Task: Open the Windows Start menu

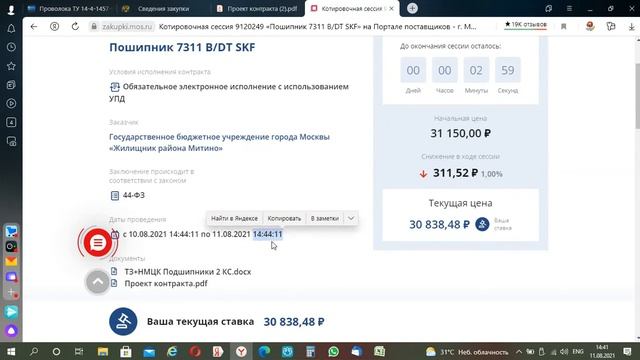Action: click(11, 351)
